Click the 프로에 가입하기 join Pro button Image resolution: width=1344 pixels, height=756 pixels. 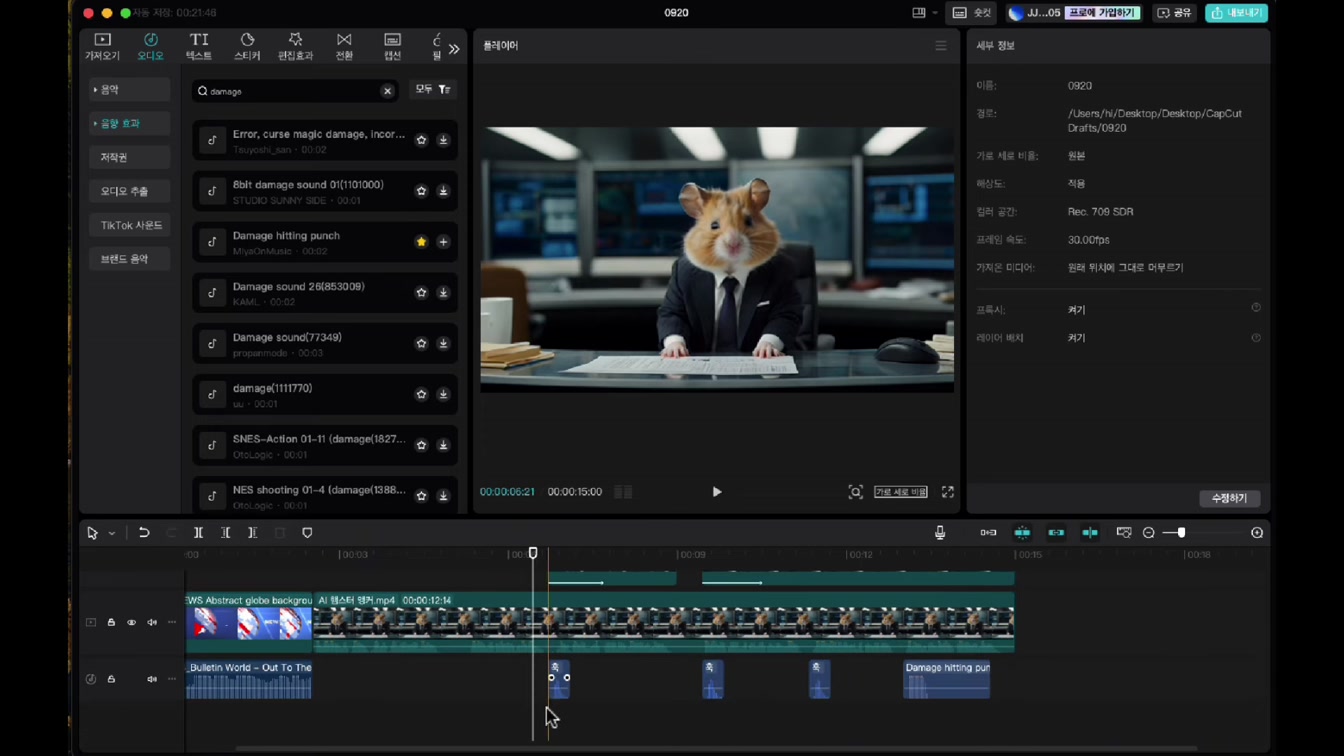tap(1102, 13)
